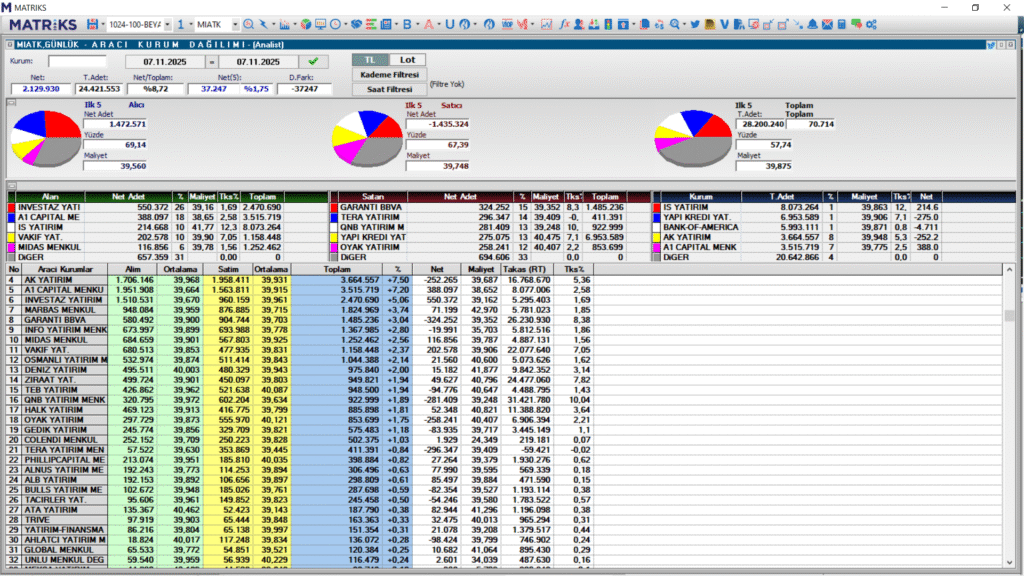
Task: Sort table by Net column header
Action: pyautogui.click(x=439, y=270)
